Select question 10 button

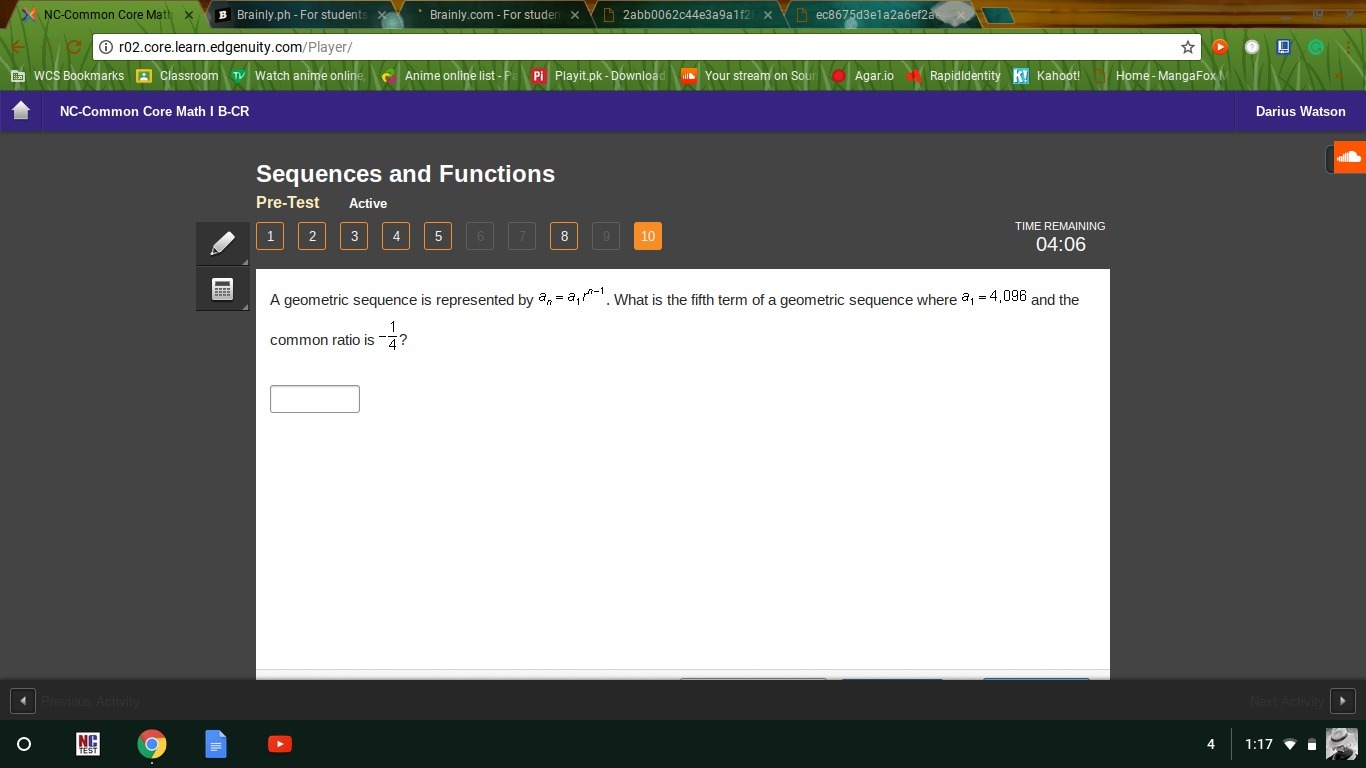point(648,236)
